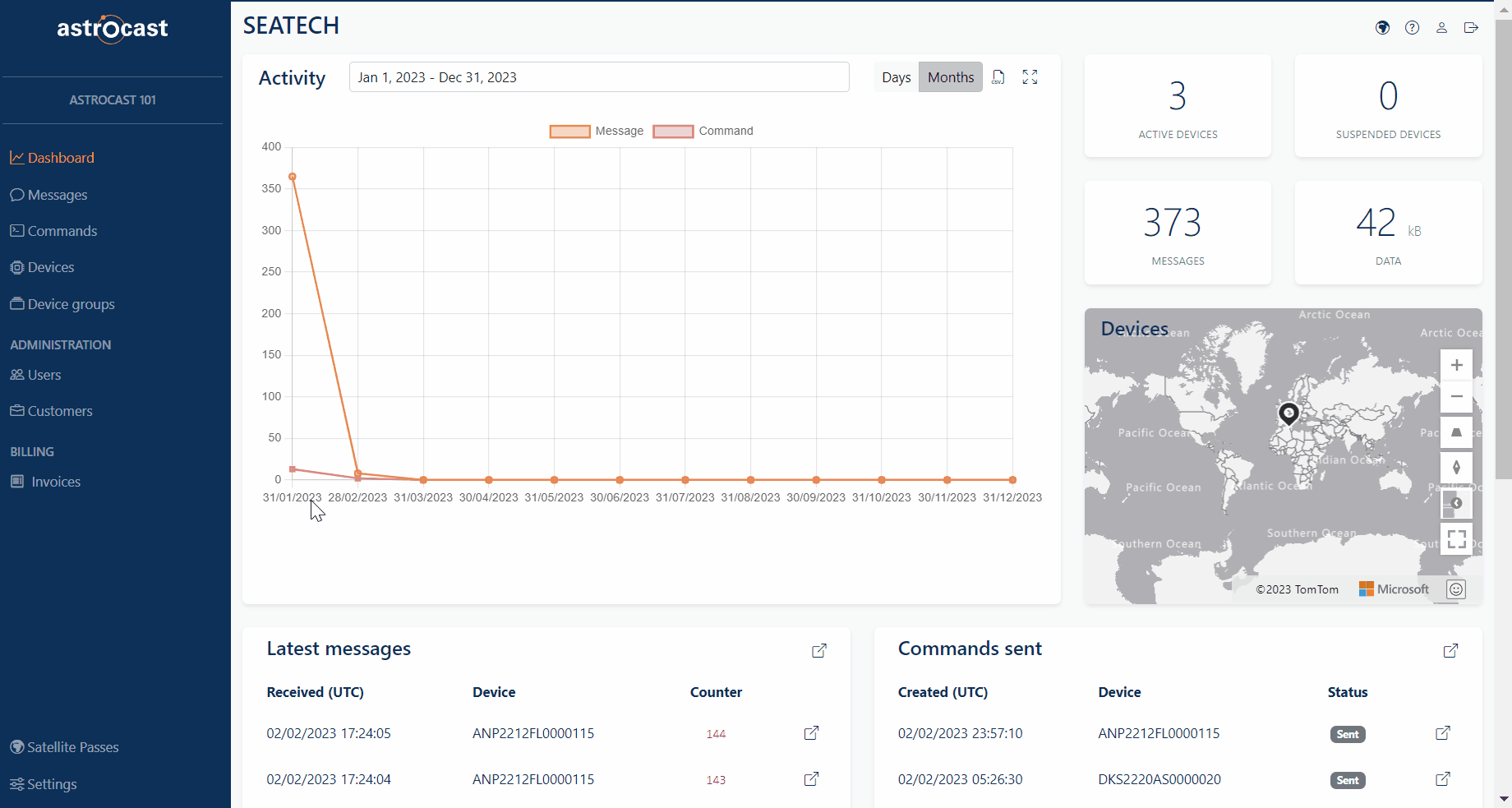Toggle Command series in chart legend
The image size is (1512, 808).
coord(703,132)
